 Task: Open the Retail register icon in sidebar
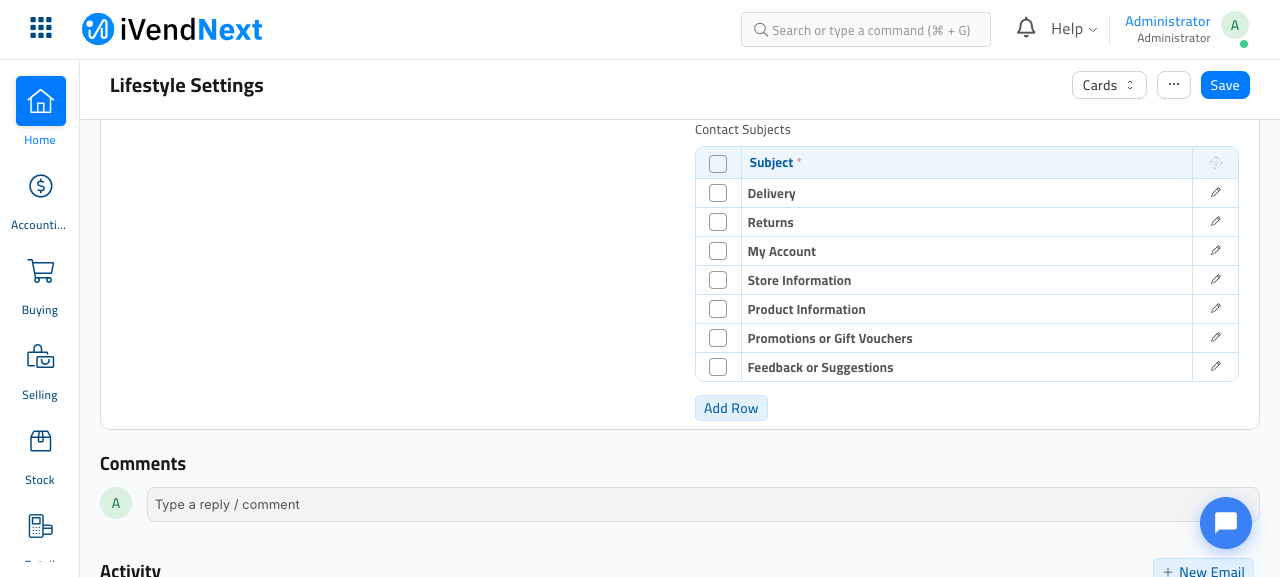click(41, 526)
